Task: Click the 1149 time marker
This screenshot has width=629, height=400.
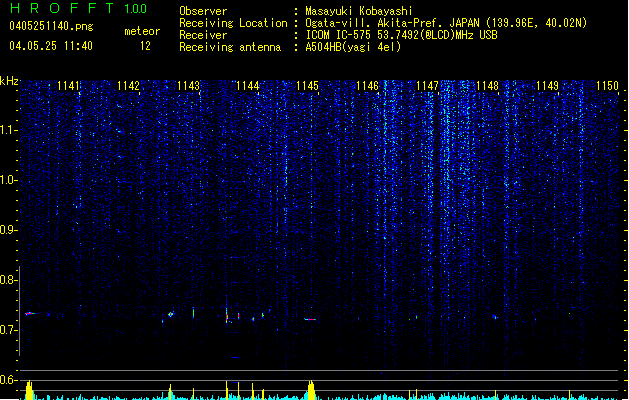Action: (547, 85)
